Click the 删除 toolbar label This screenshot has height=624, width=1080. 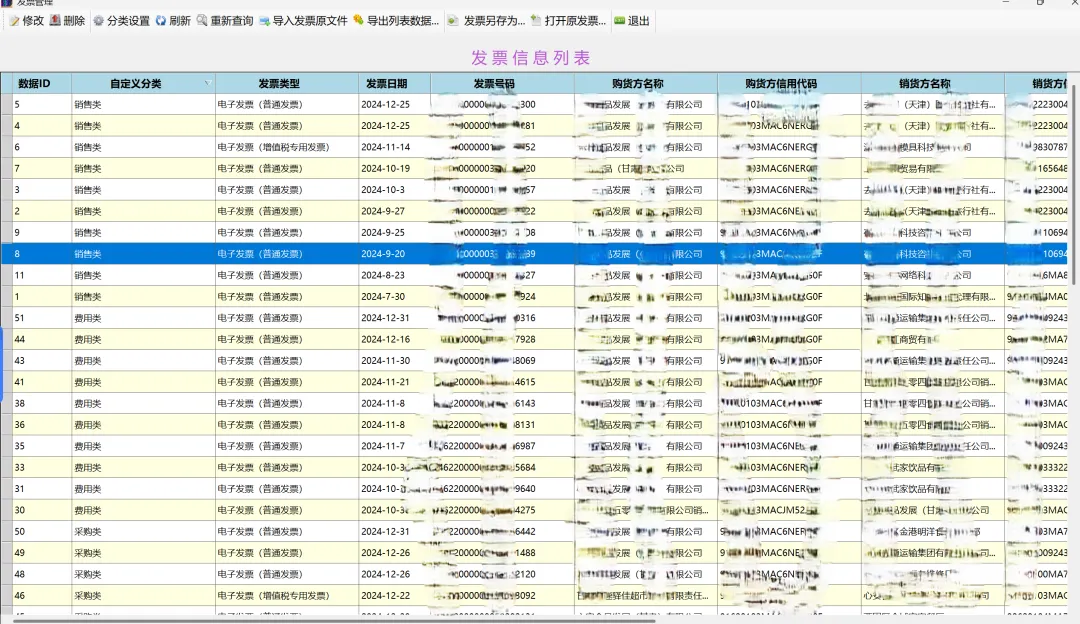74,21
